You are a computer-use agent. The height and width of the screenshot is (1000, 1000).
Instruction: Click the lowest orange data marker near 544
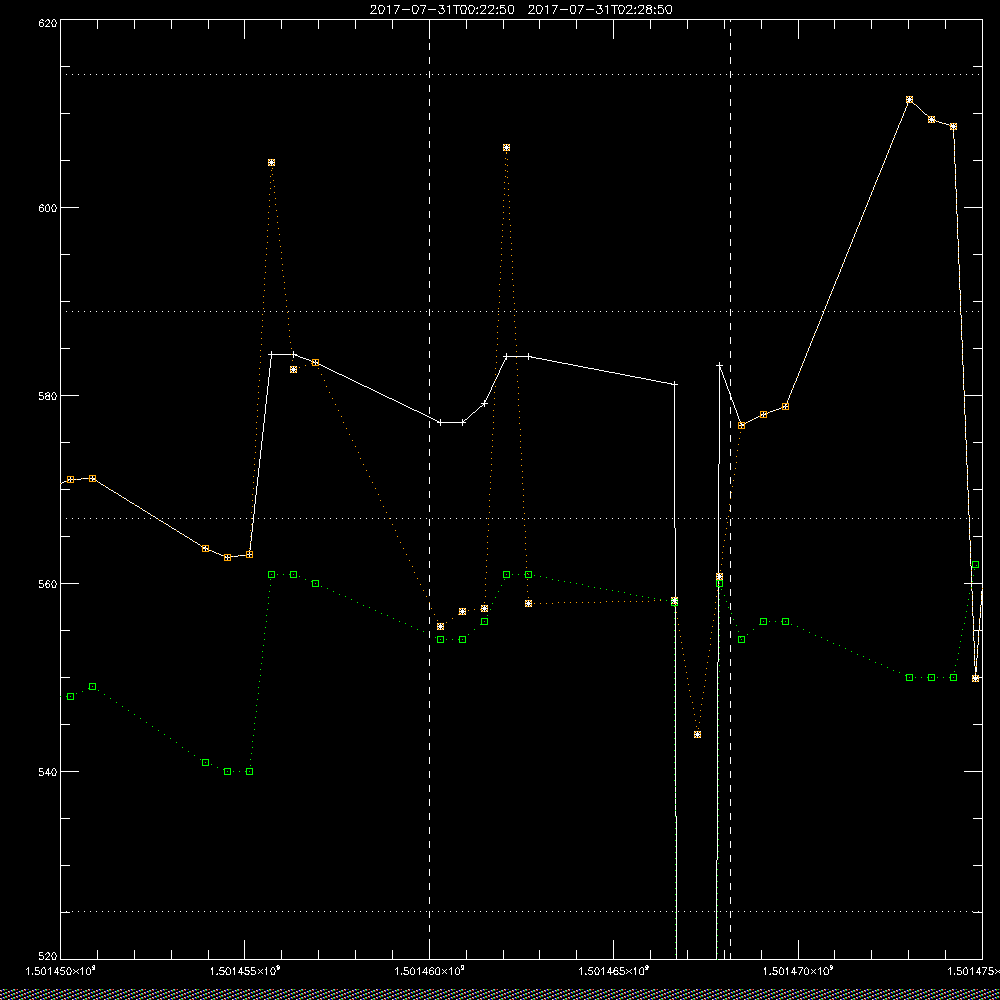click(697, 734)
